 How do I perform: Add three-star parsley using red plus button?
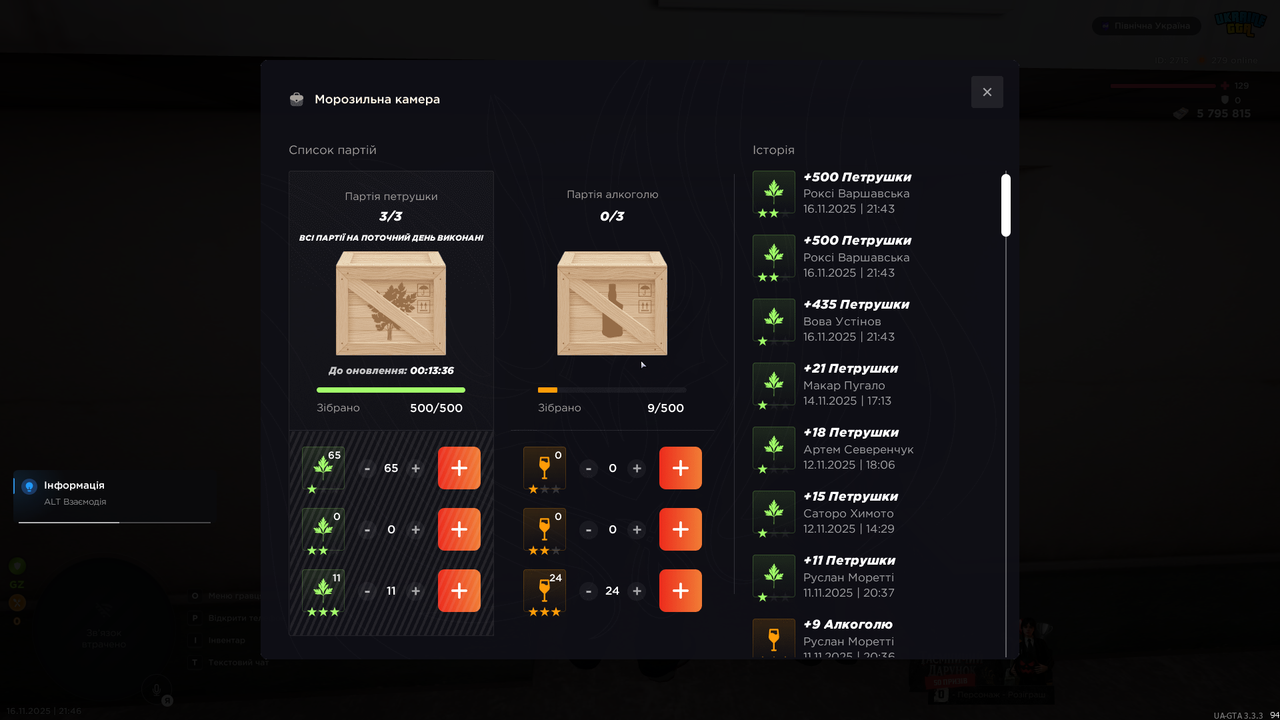pyautogui.click(x=459, y=590)
